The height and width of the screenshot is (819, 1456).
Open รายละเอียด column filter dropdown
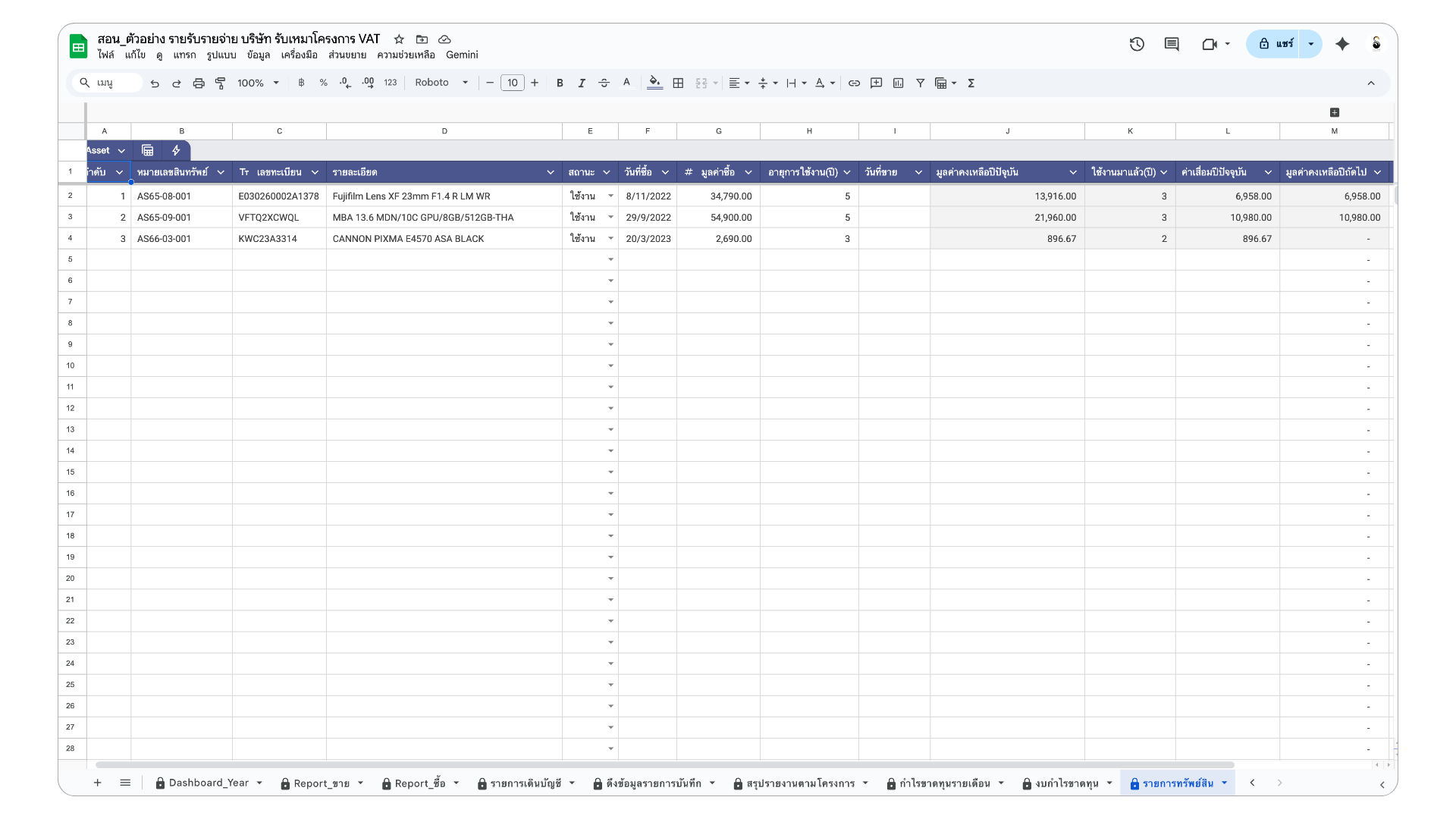[551, 172]
